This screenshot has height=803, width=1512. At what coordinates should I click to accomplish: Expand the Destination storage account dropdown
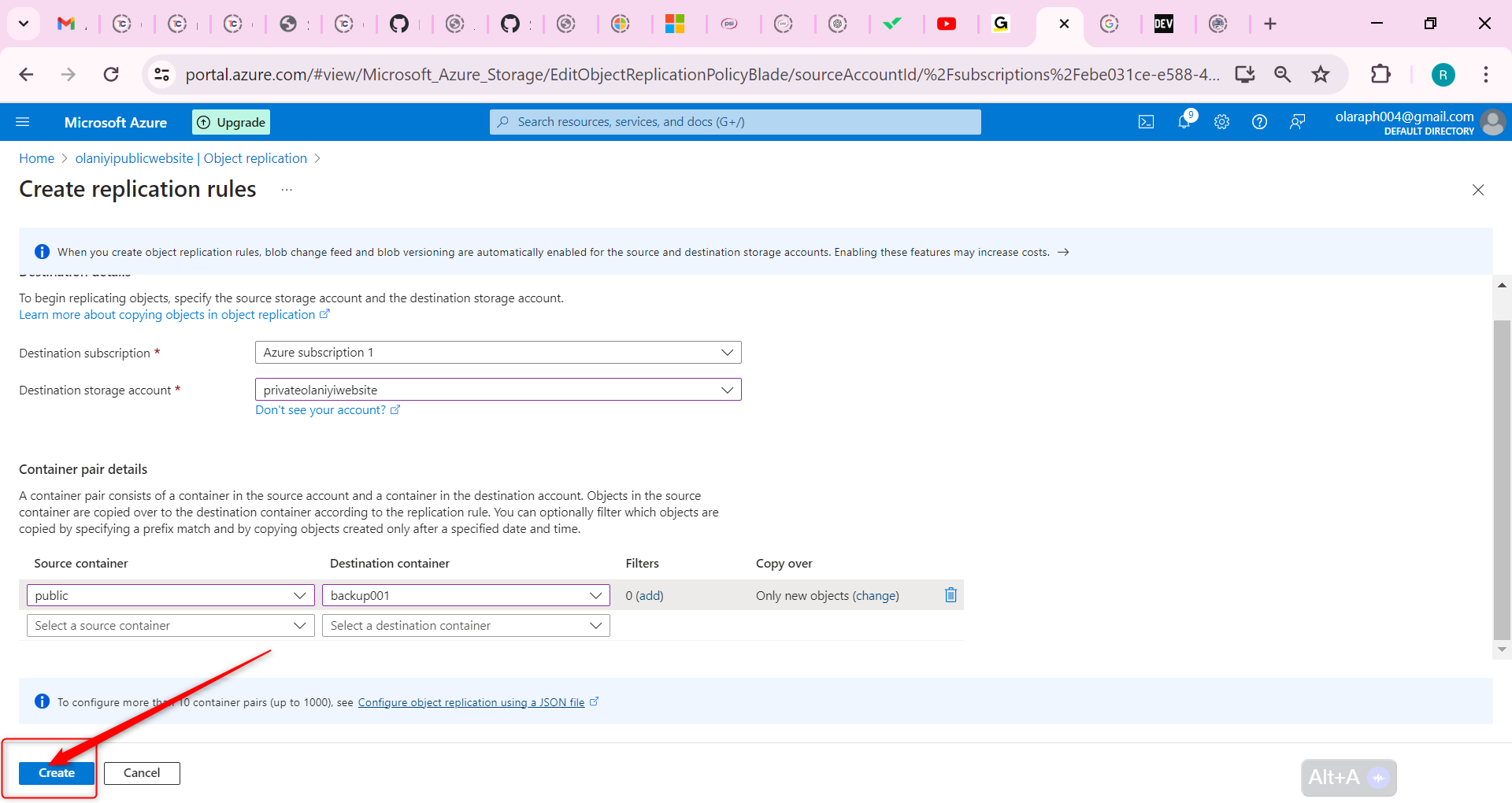coord(498,390)
